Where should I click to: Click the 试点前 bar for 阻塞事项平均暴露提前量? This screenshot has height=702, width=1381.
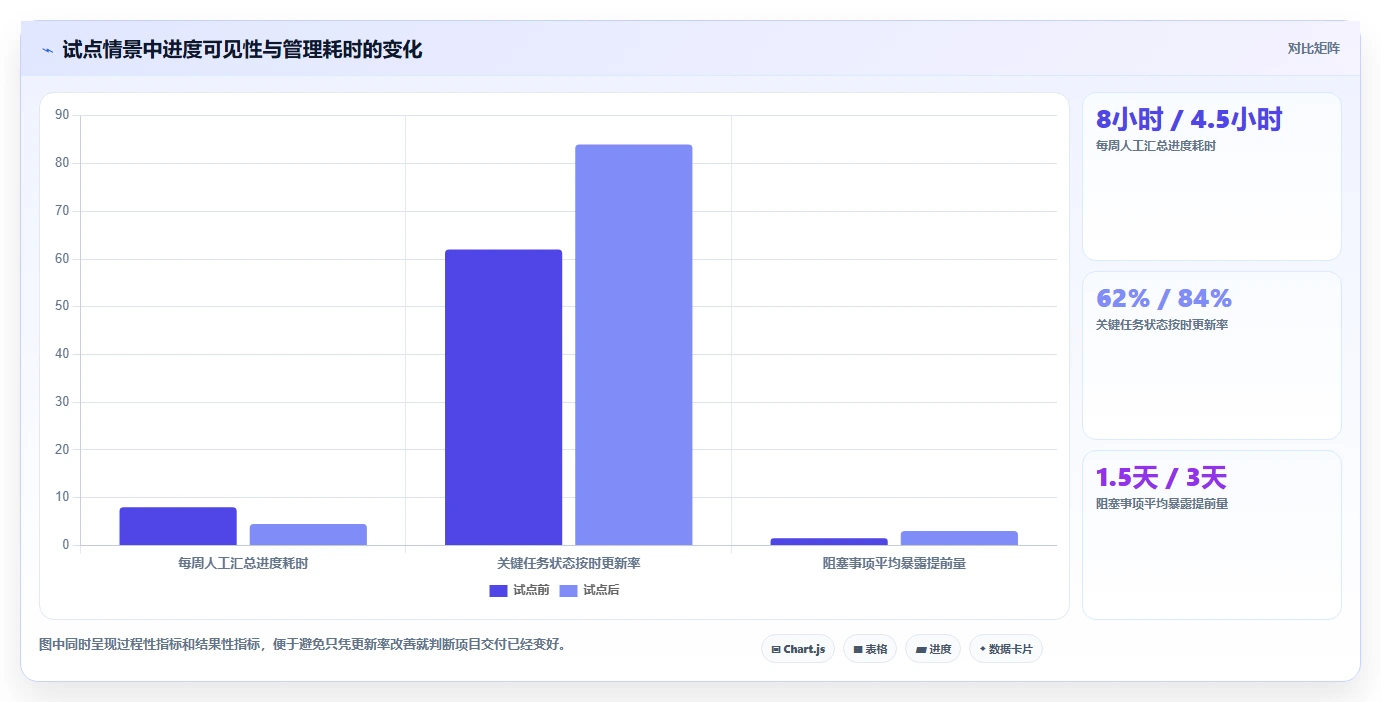pos(829,541)
